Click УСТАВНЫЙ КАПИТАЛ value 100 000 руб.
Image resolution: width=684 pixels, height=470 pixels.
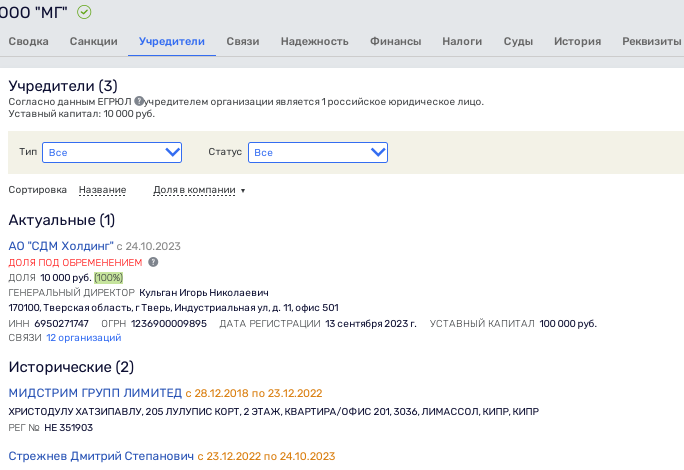coord(568,324)
